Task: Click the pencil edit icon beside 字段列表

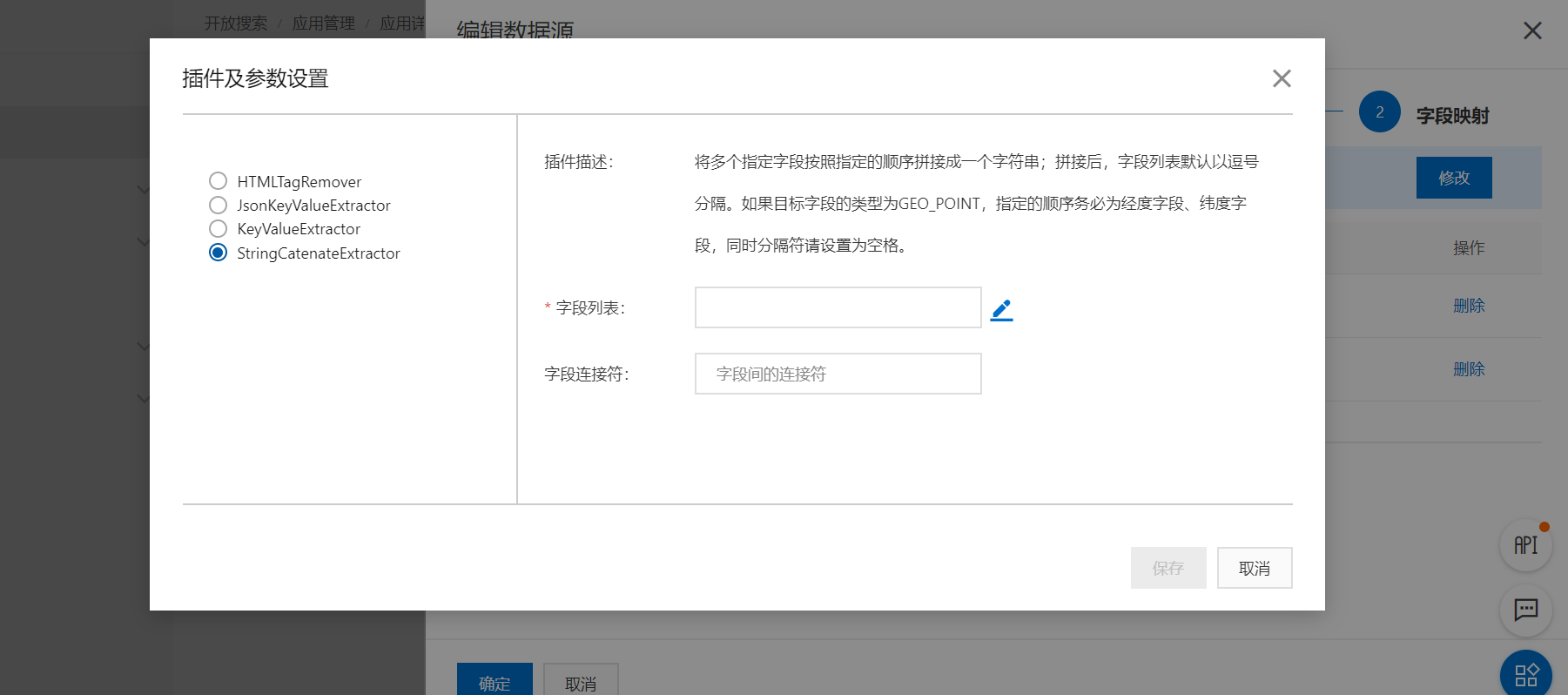Action: click(1001, 310)
